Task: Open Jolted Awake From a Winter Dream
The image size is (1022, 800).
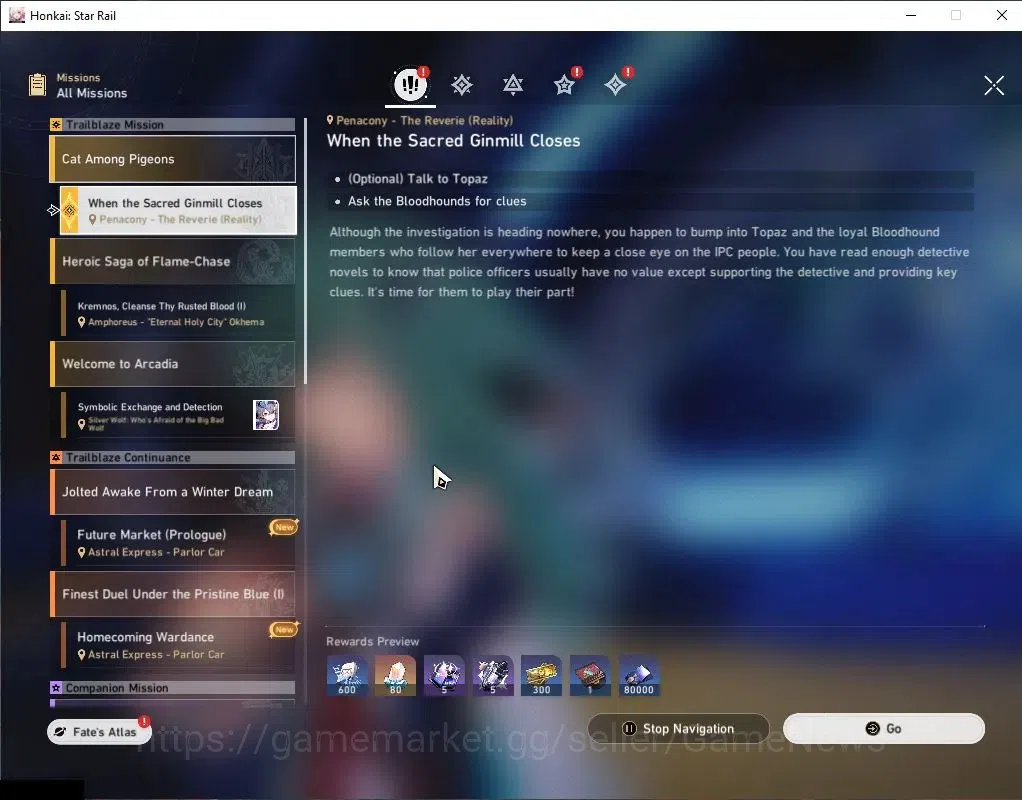Action: point(173,492)
